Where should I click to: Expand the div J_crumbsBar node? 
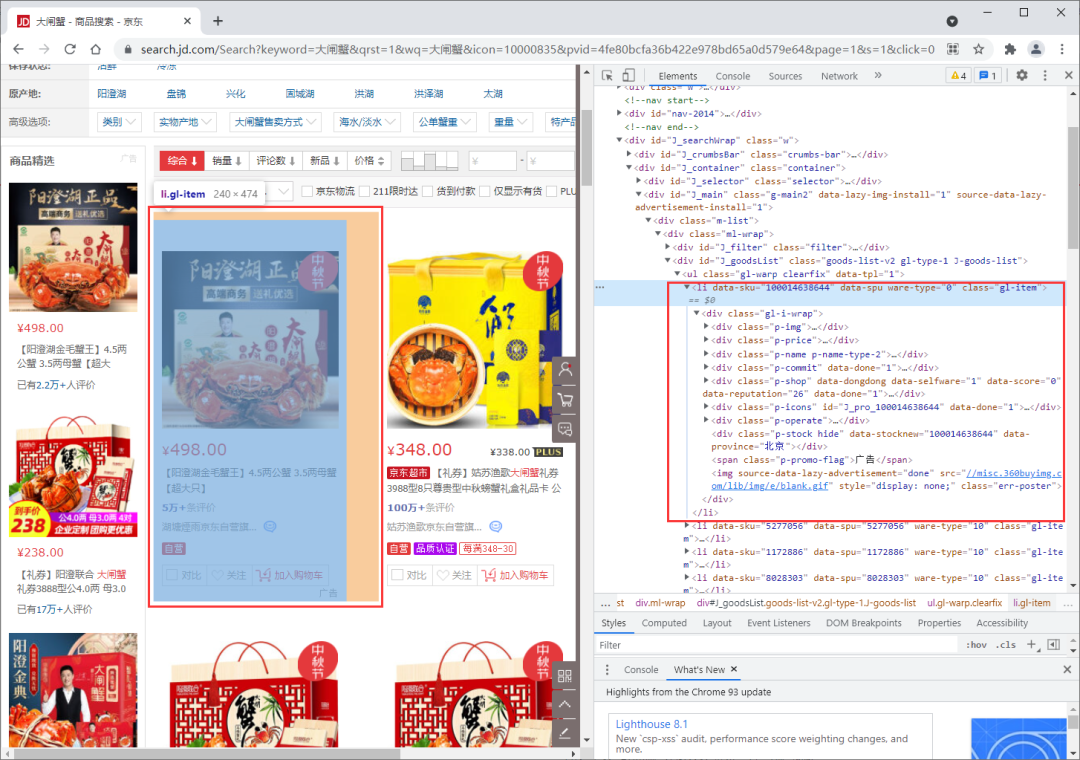coord(628,154)
